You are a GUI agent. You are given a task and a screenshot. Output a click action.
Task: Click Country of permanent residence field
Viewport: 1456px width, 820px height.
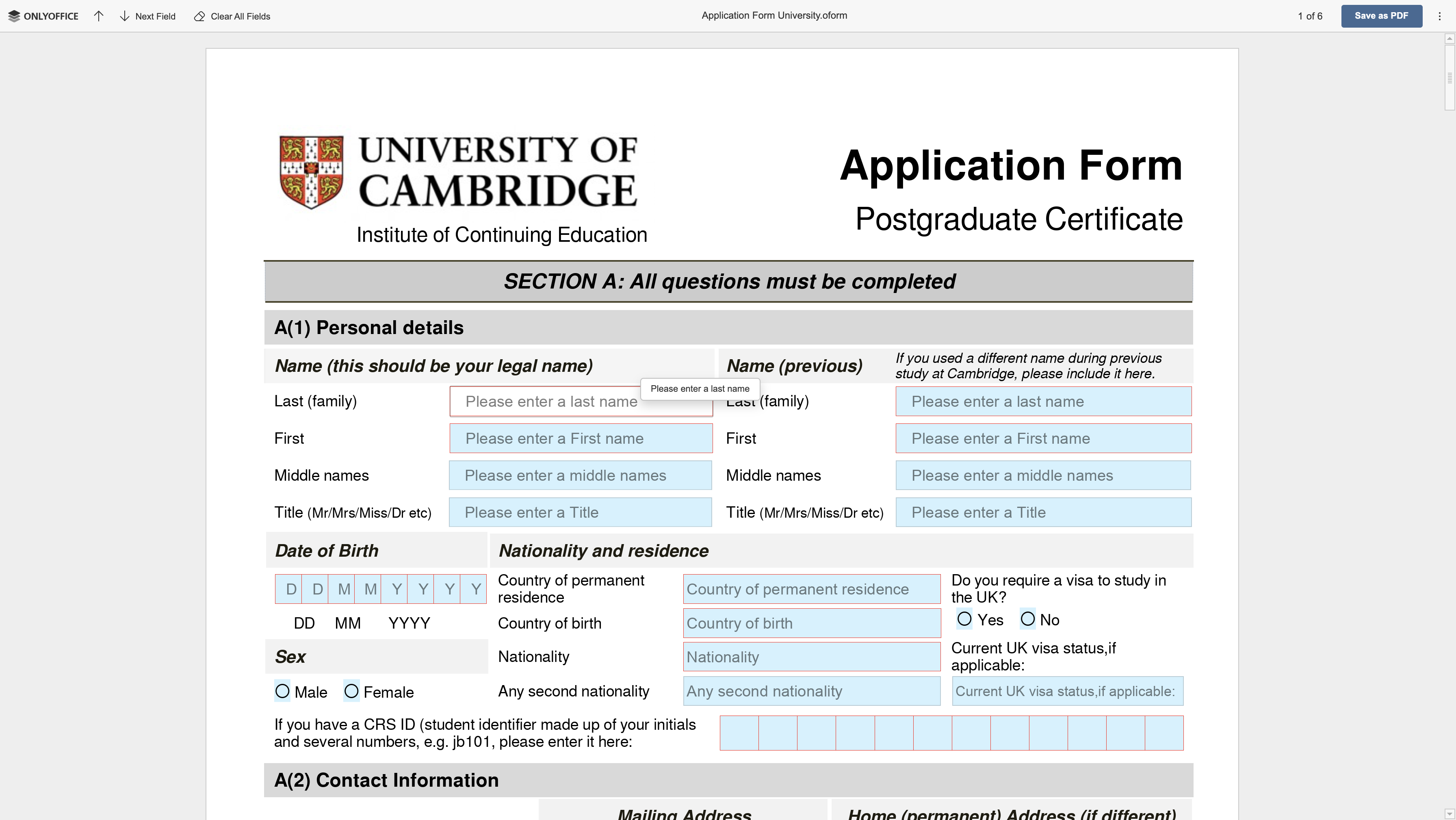812,589
